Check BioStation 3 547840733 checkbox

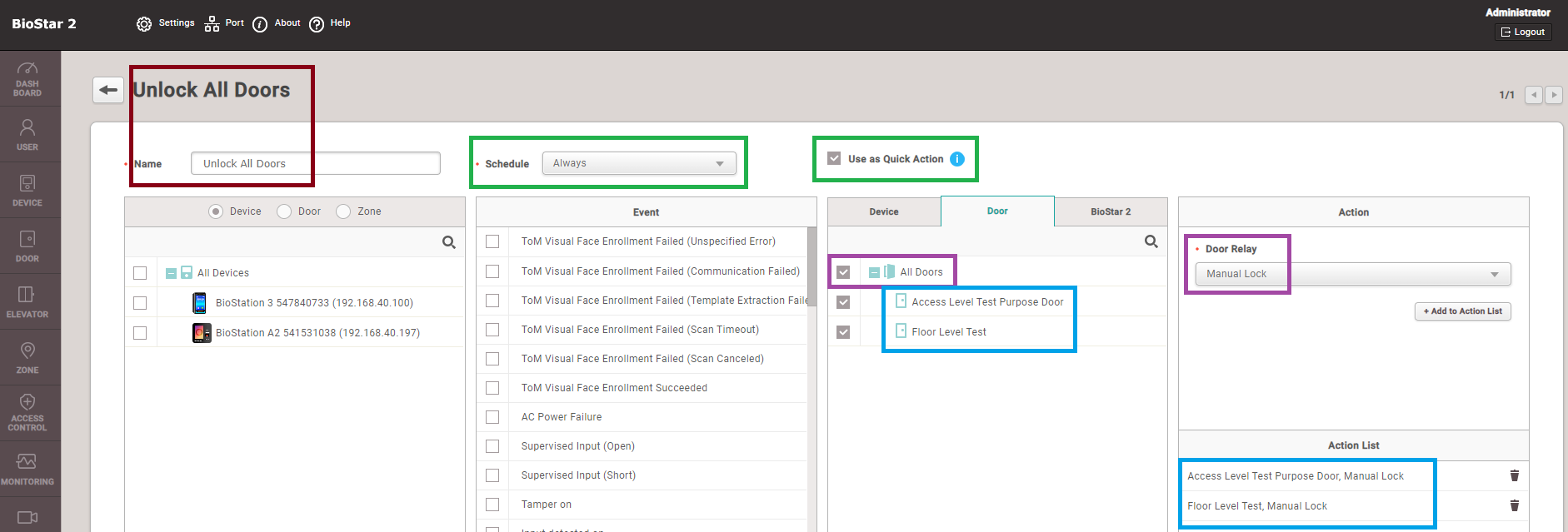click(x=140, y=303)
